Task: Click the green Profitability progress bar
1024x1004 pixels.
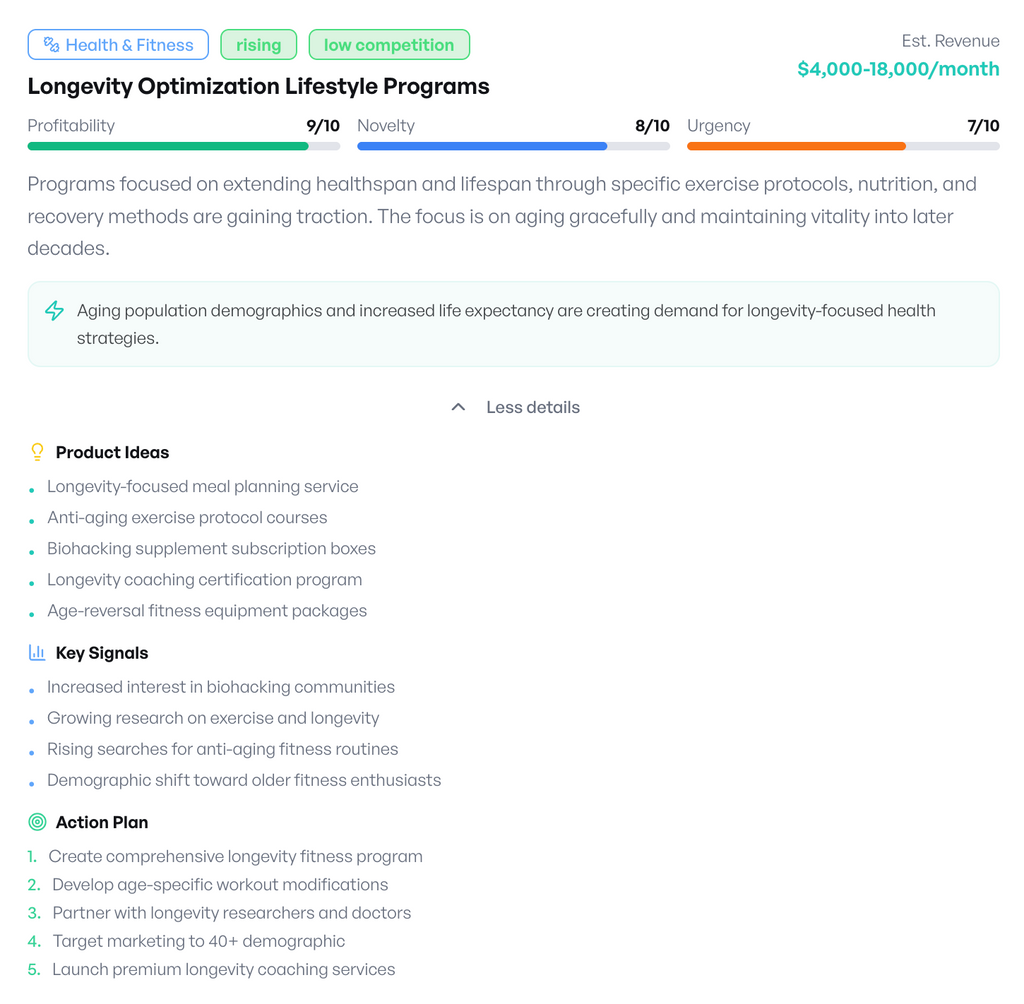Action: pos(184,146)
